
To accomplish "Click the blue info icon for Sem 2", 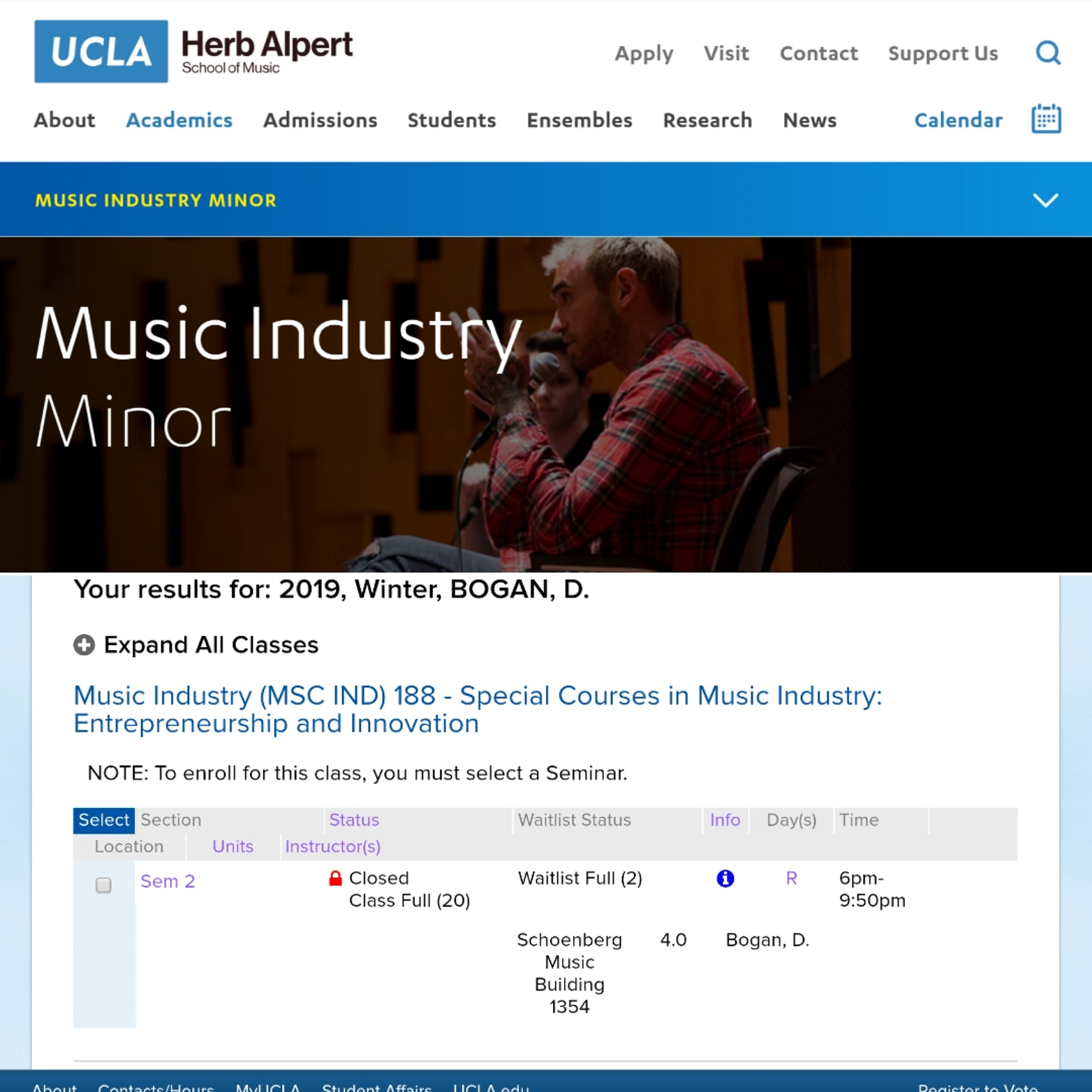I will coord(725,878).
